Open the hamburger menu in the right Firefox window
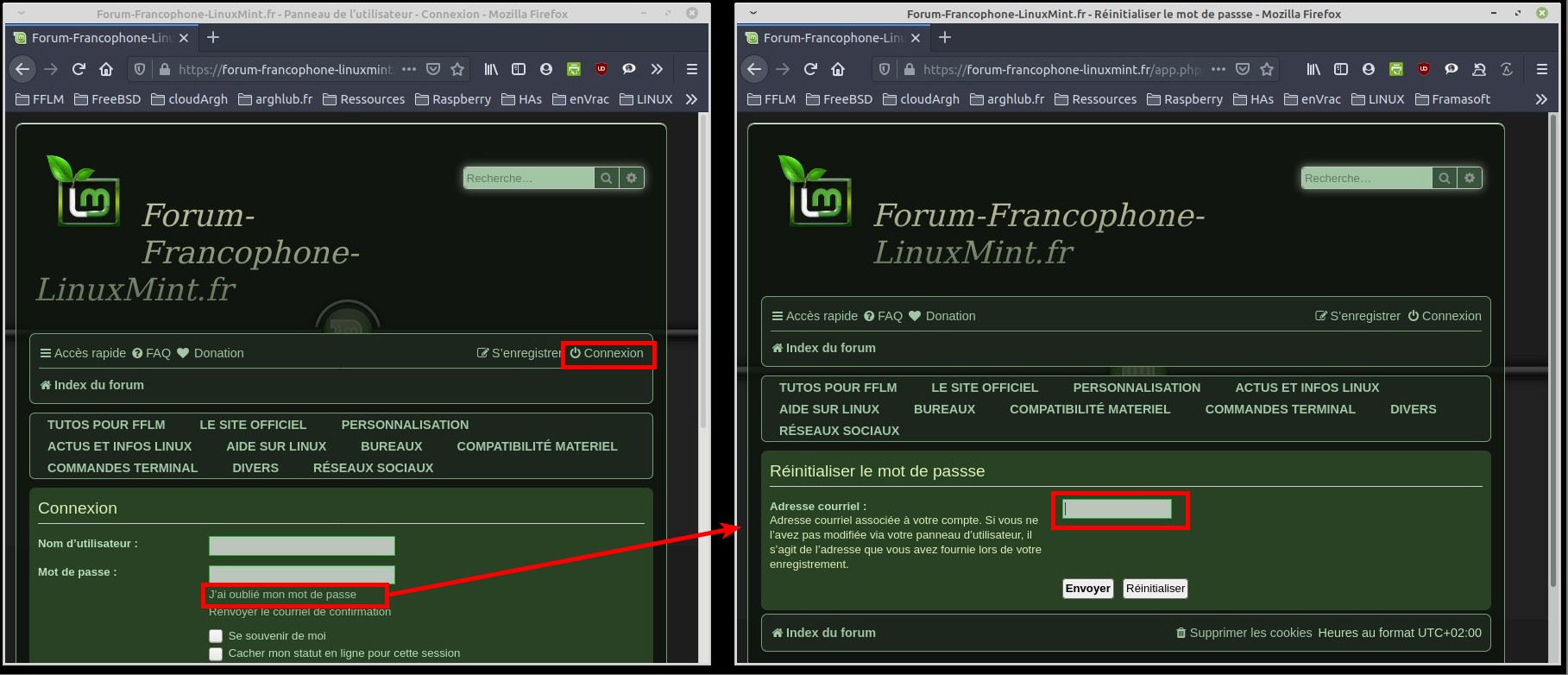 click(x=1542, y=69)
